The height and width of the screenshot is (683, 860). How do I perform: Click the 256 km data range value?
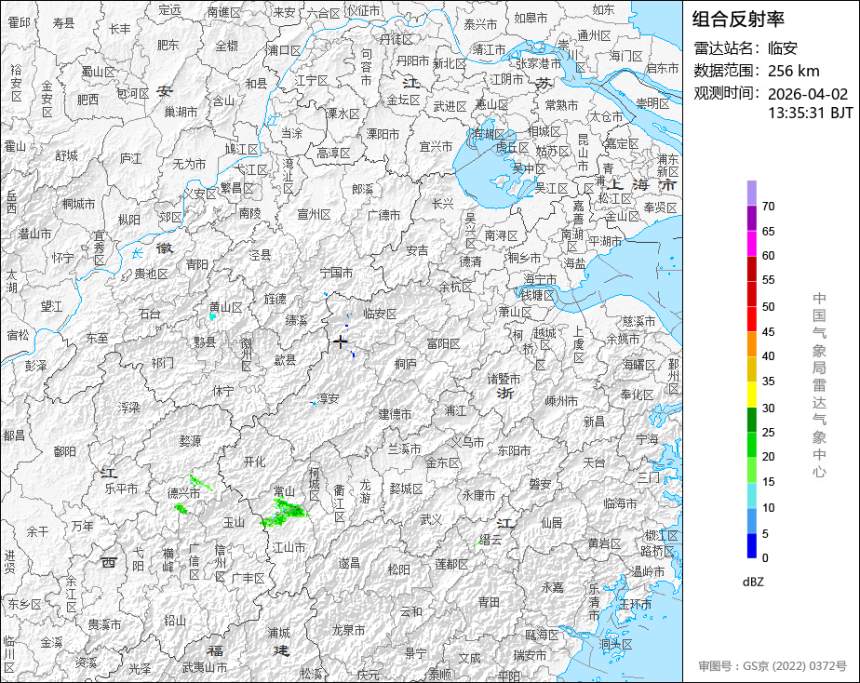coord(794,70)
